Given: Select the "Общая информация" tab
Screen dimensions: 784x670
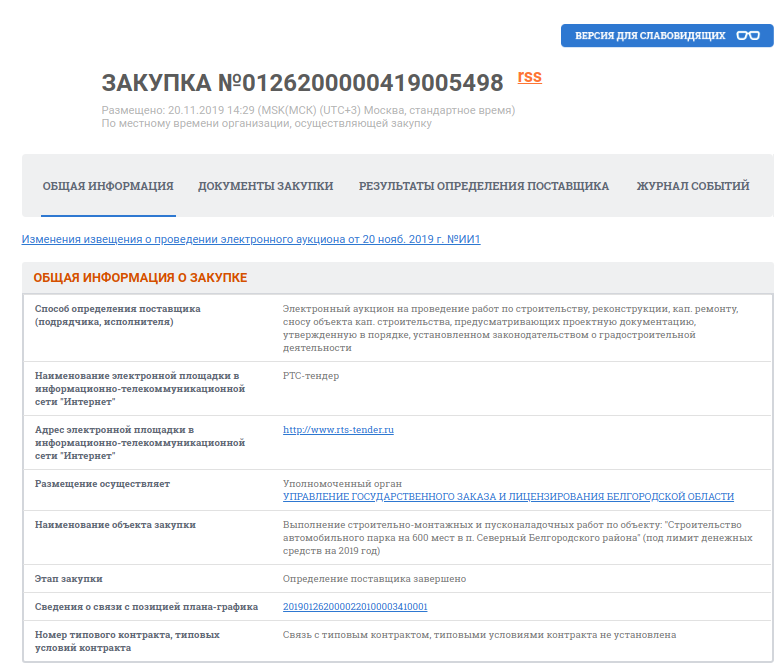Looking at the screenshot, I should pyautogui.click(x=108, y=186).
